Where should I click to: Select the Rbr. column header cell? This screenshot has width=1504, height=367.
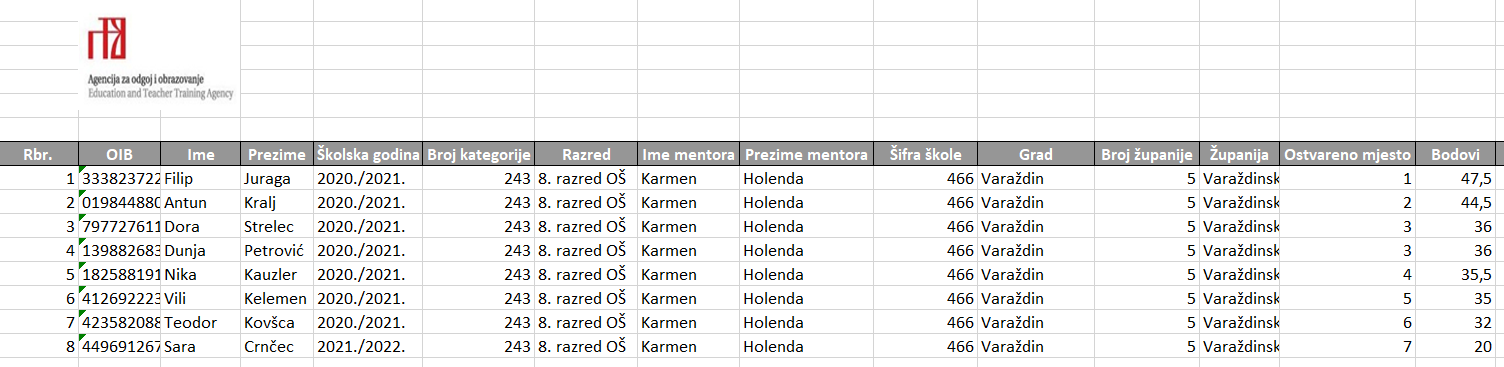pyautogui.click(x=39, y=155)
